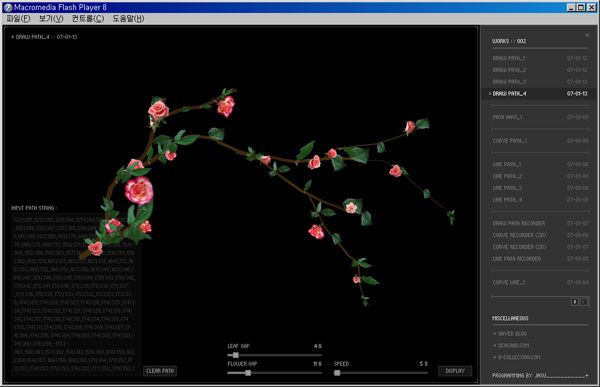This screenshot has height=387, width=600.
Task: Click the INPUT PATH STRING label
Action: pos(34,208)
